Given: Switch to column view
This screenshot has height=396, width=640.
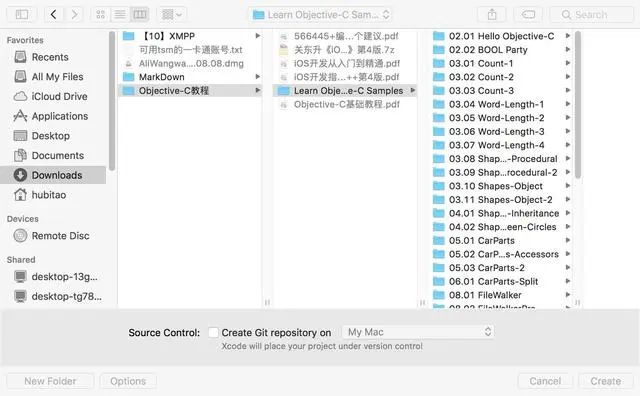Looking at the screenshot, I should [x=140, y=15].
